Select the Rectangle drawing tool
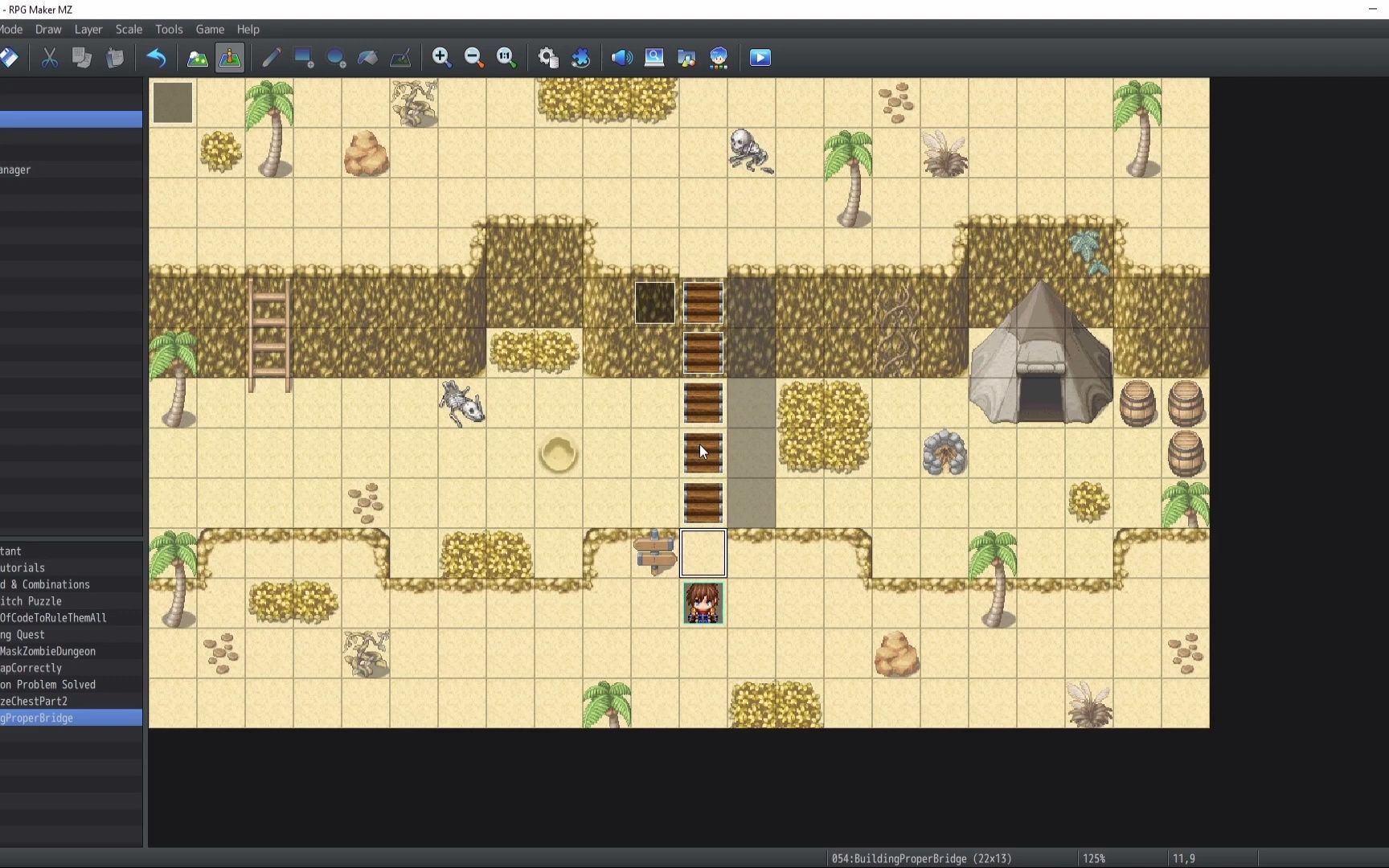Viewport: 1389px width, 868px height. coord(304,58)
